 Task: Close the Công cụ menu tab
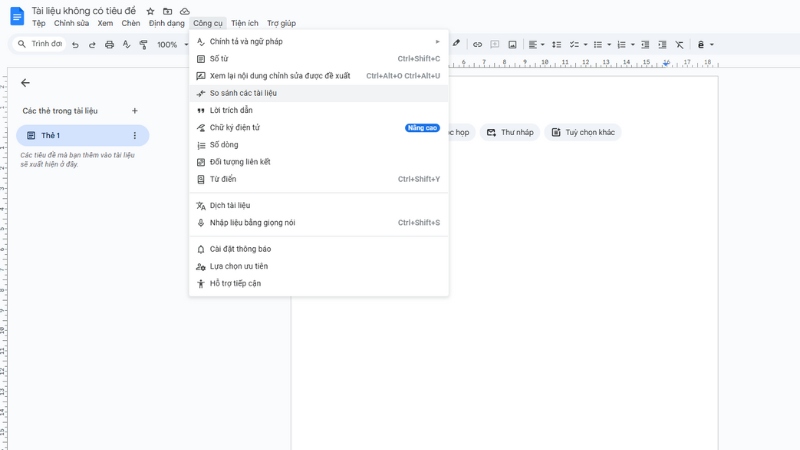[x=208, y=23]
